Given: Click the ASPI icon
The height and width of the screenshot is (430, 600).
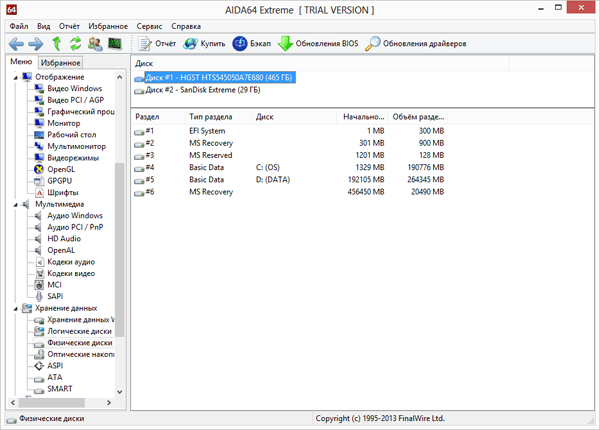Looking at the screenshot, I should 39,366.
